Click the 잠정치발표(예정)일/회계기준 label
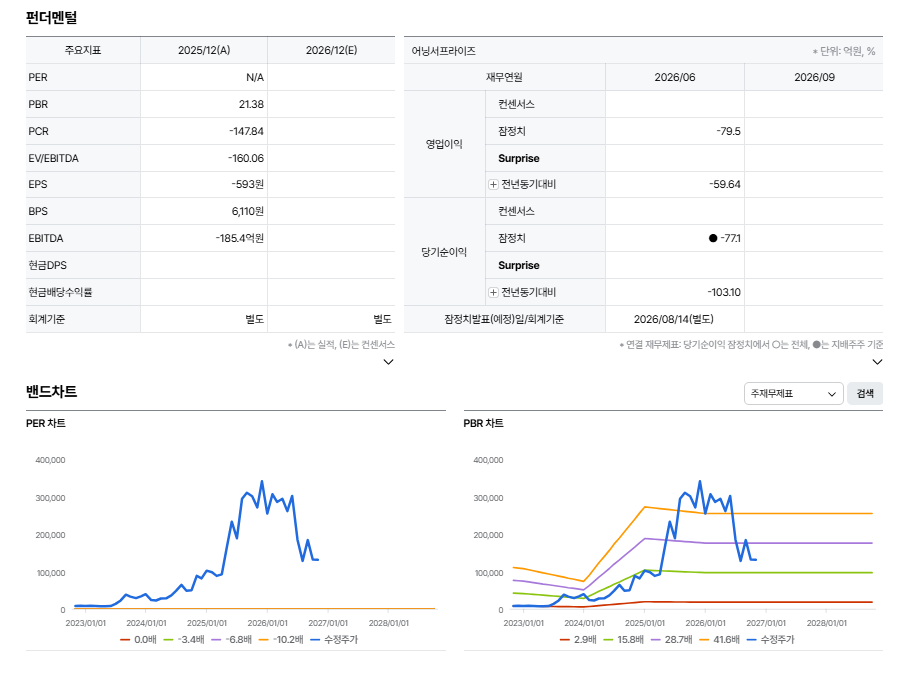 (504, 320)
